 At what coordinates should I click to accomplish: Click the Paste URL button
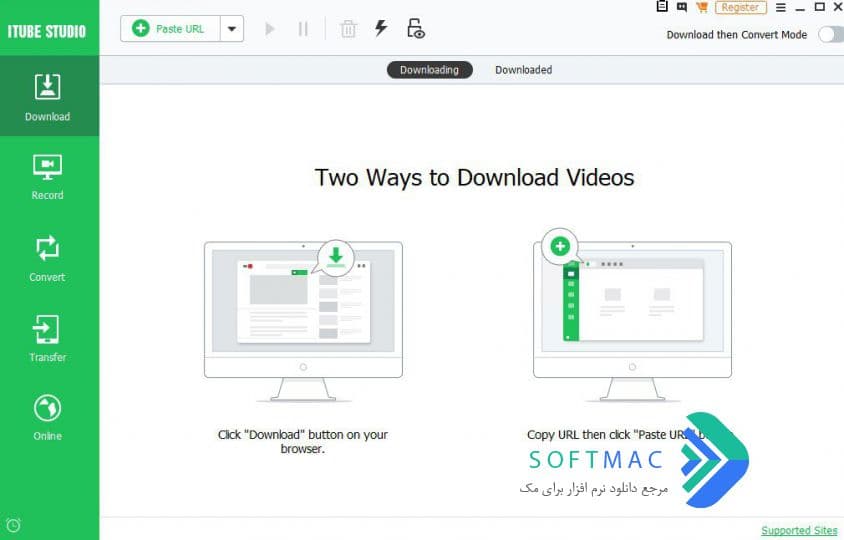[x=171, y=29]
